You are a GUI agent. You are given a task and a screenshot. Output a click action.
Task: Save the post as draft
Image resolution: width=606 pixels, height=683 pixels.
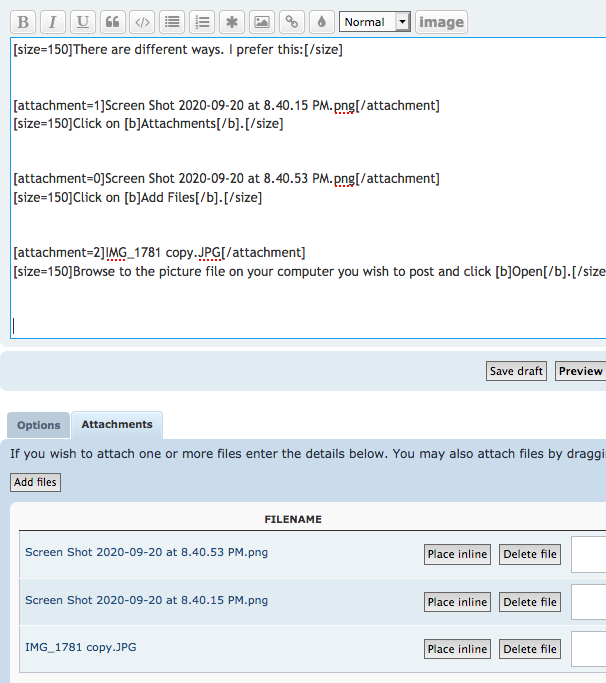pos(516,371)
